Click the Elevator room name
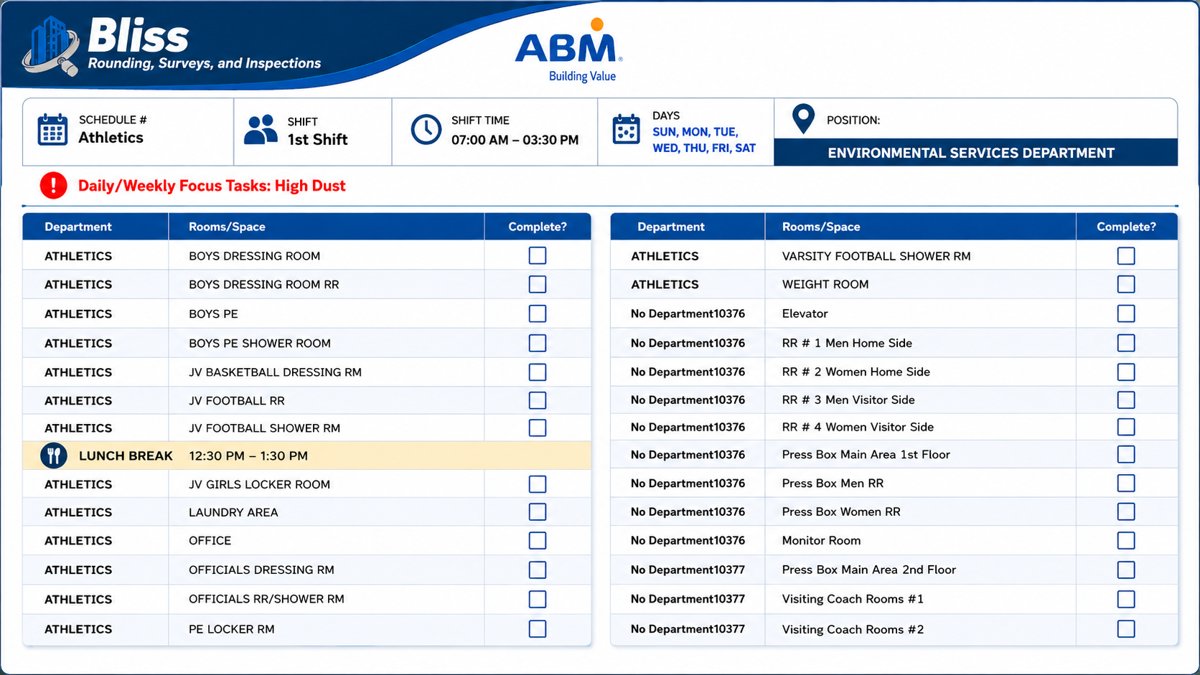 (x=805, y=314)
